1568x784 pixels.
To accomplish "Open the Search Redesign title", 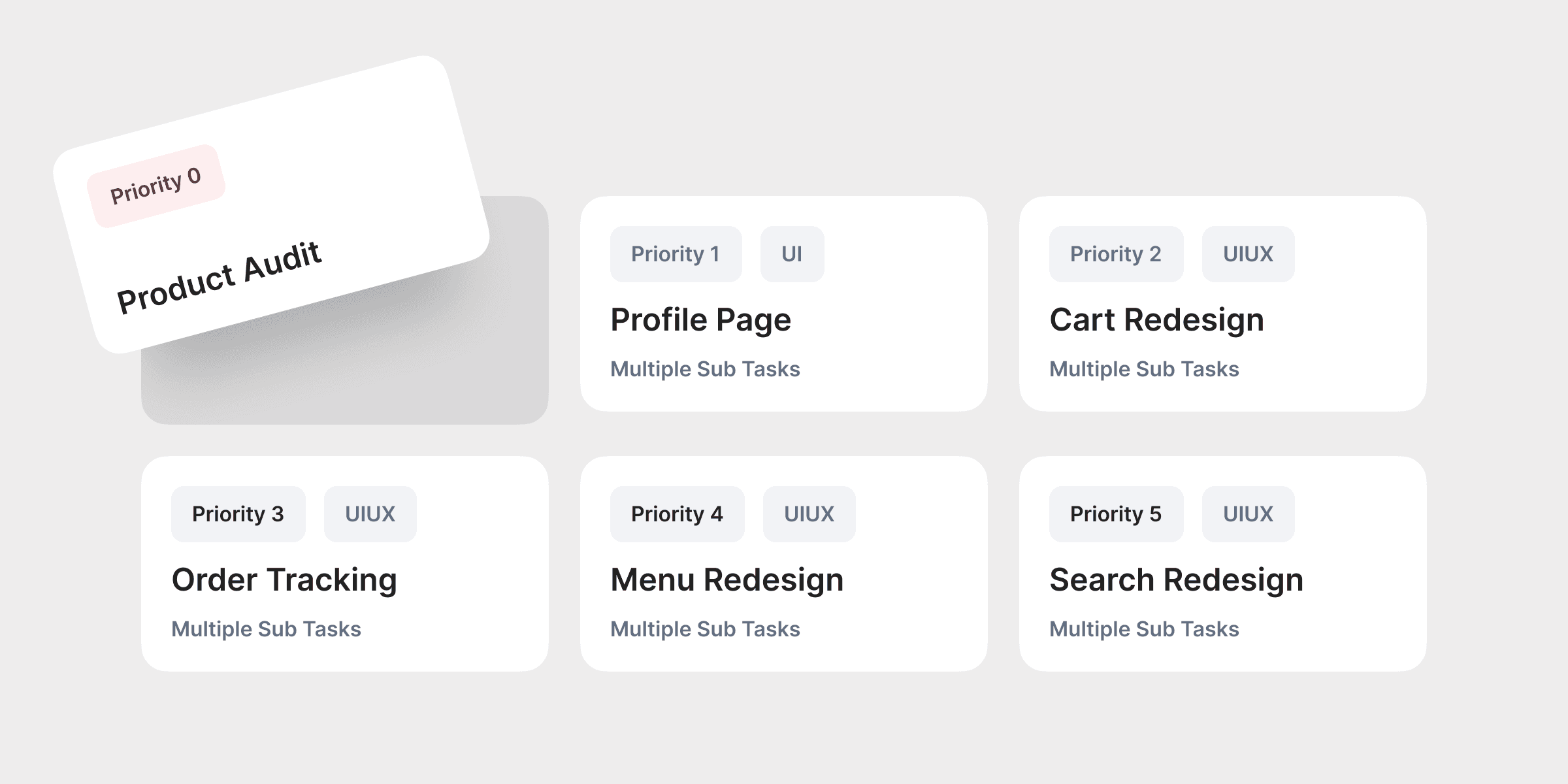I will pyautogui.click(x=1176, y=580).
